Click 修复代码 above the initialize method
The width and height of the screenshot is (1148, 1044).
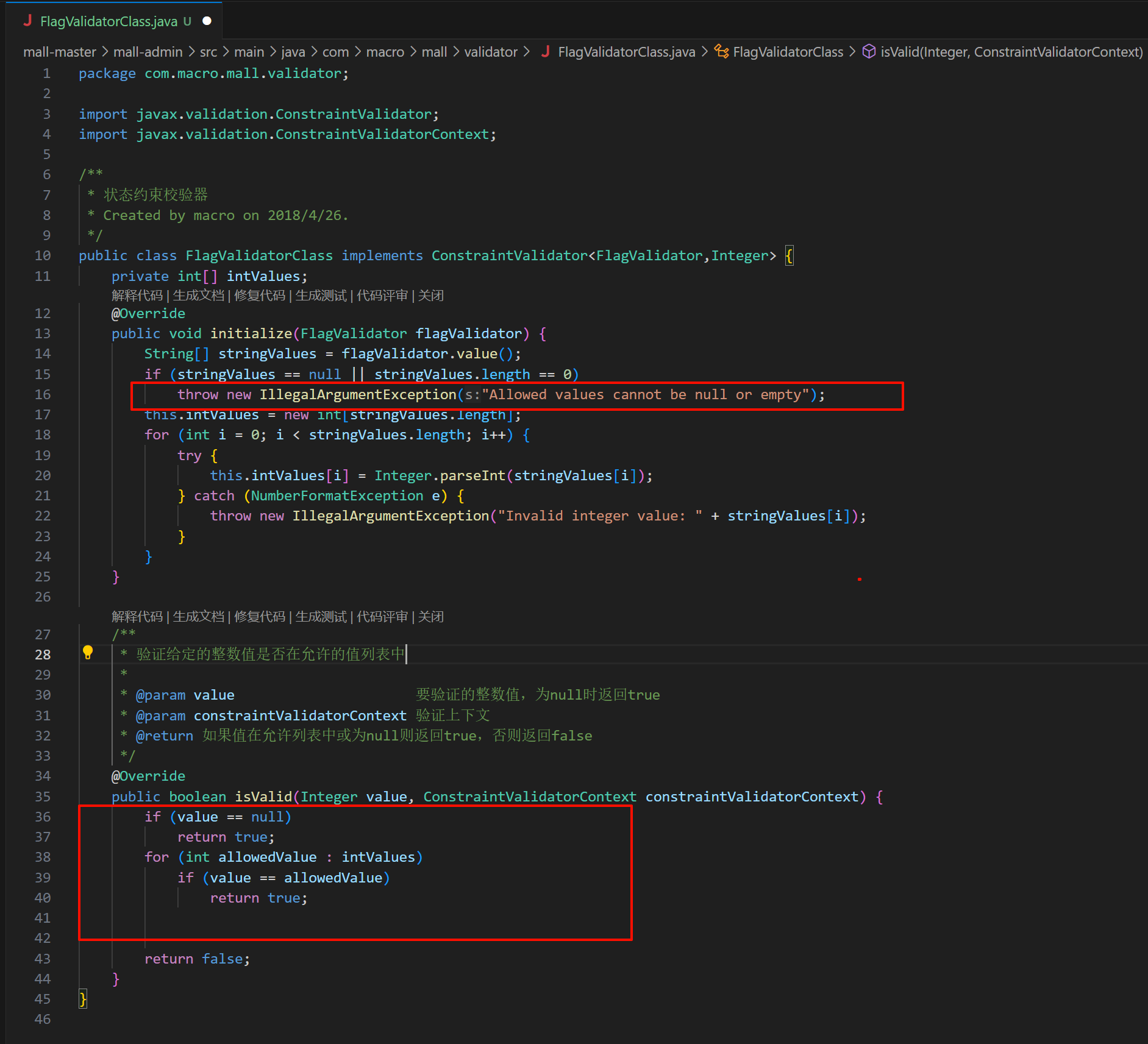point(260,296)
